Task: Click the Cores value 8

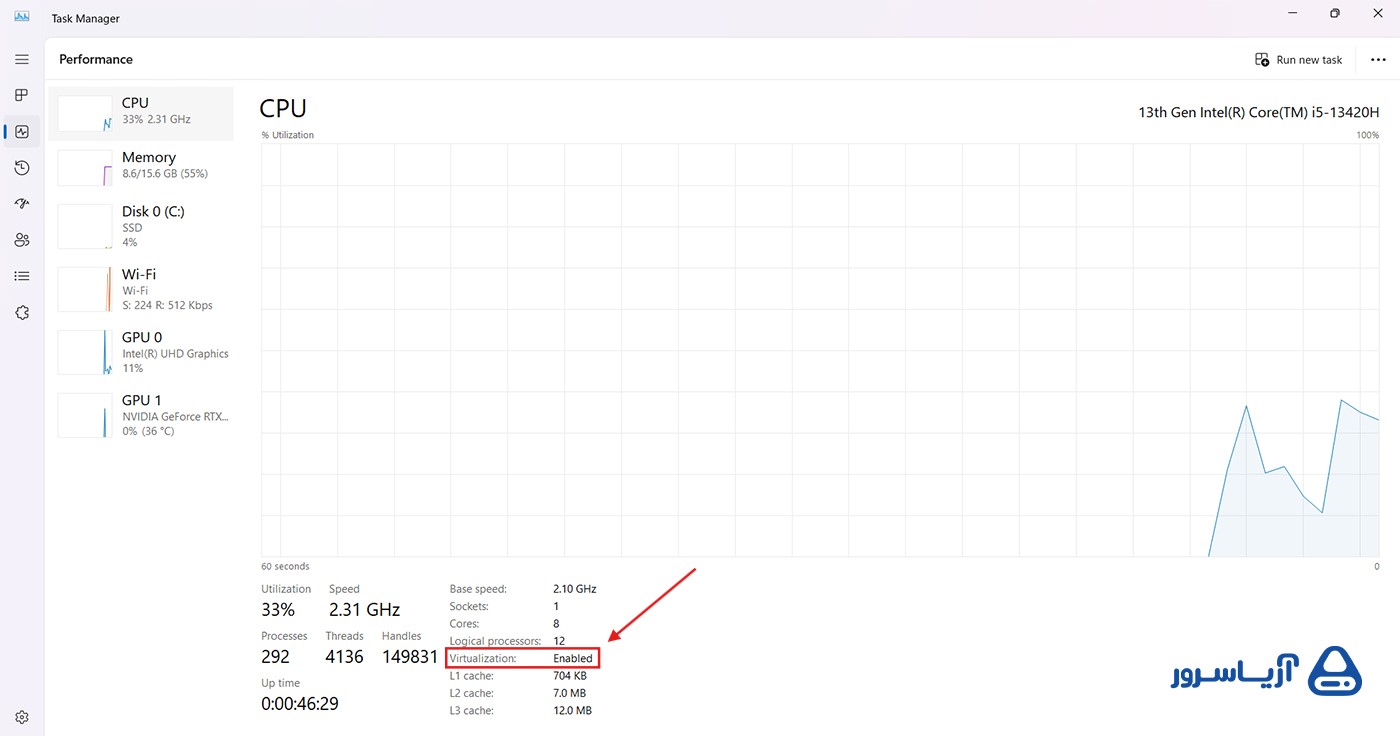Action: tap(556, 624)
